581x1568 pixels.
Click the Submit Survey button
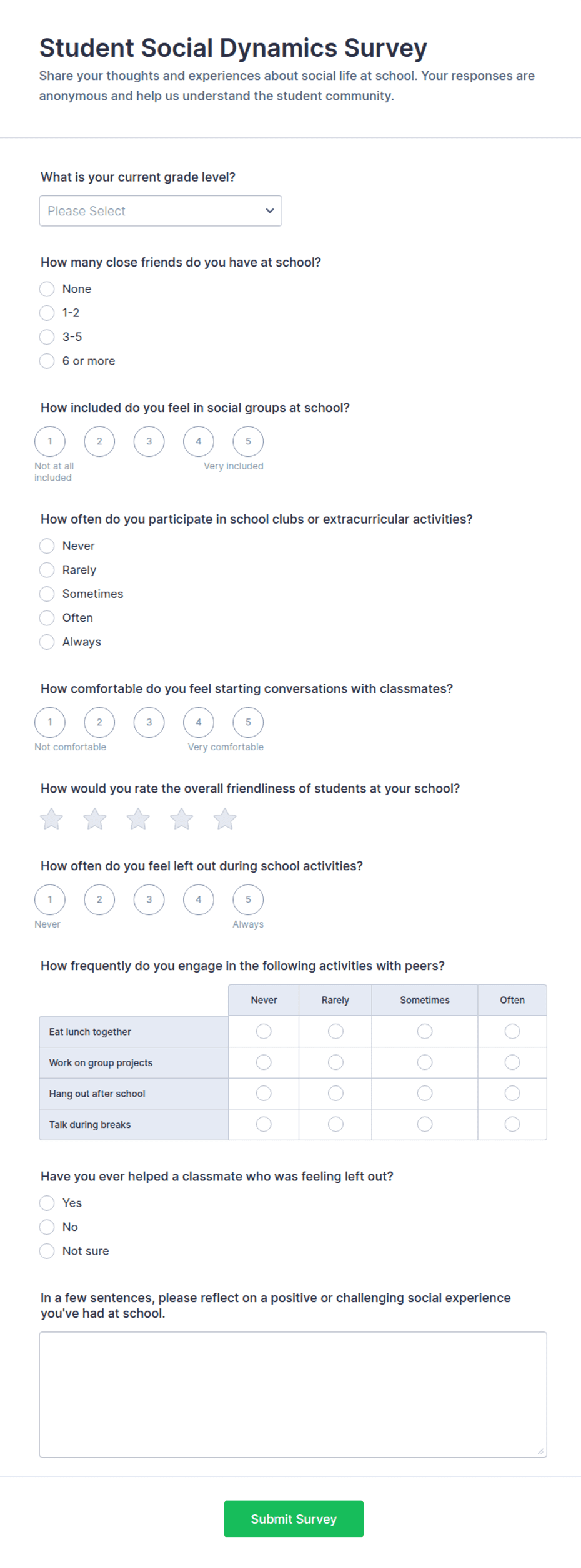(294, 1519)
